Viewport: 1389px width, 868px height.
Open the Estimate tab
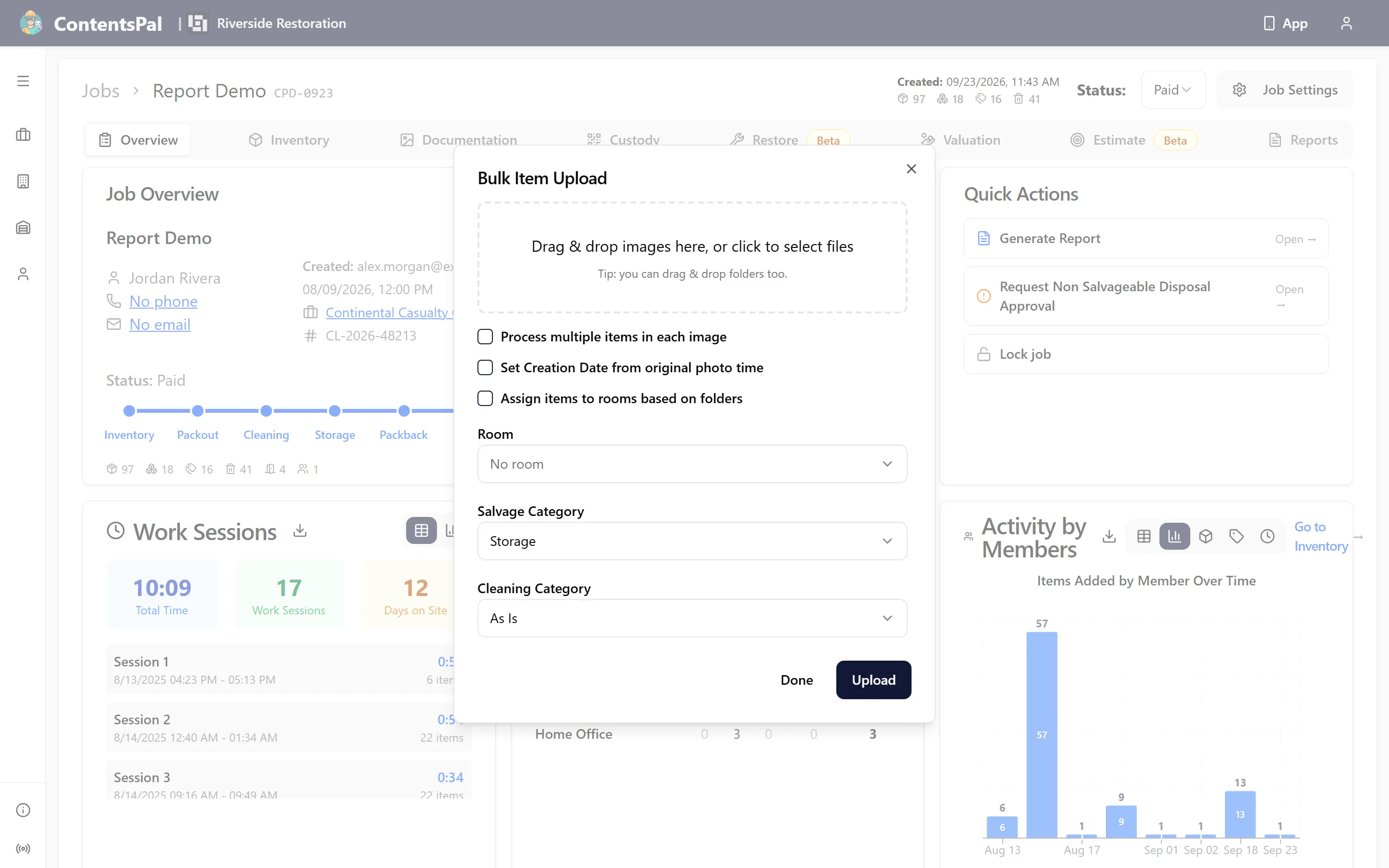(x=1133, y=140)
